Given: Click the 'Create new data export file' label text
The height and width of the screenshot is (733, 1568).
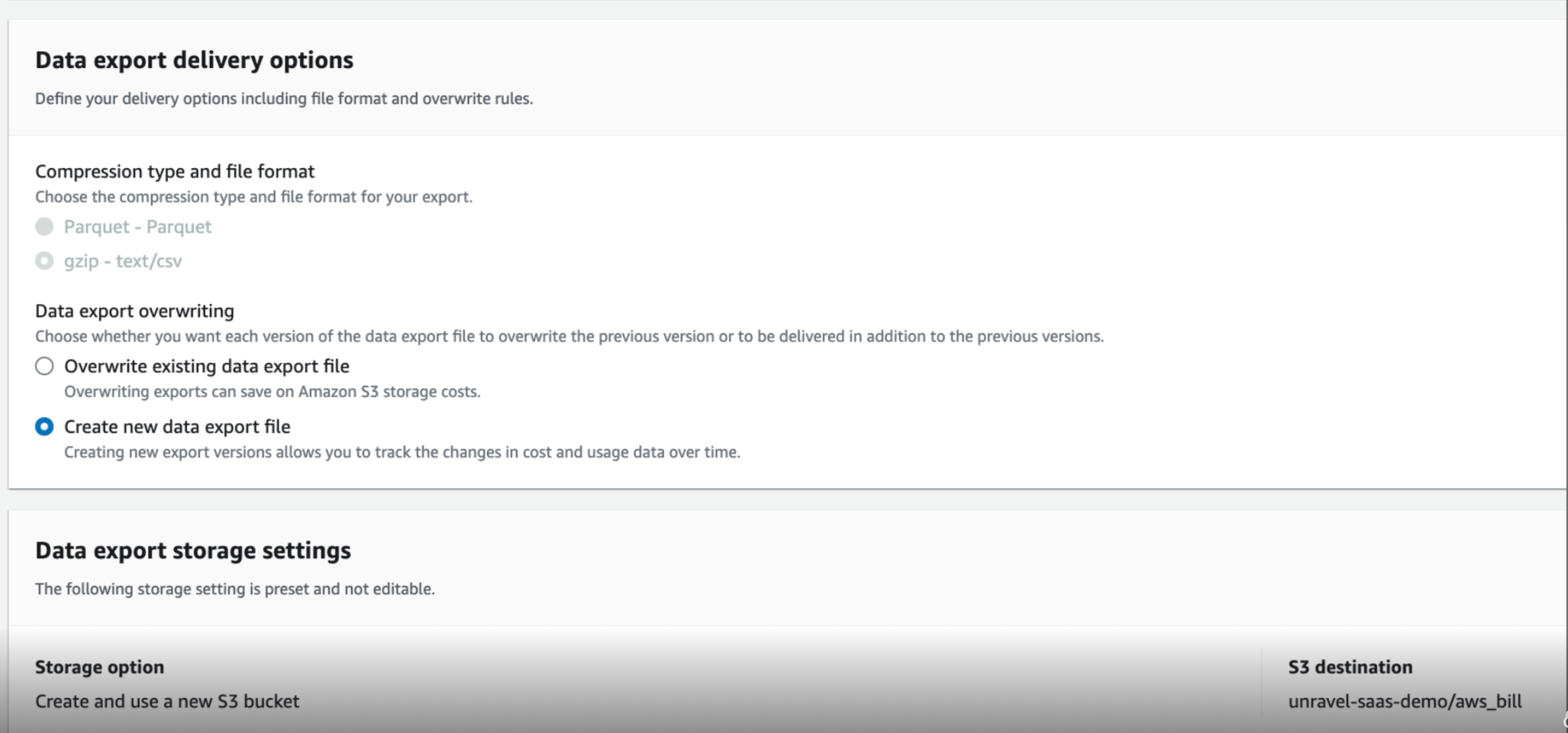Looking at the screenshot, I should (177, 427).
